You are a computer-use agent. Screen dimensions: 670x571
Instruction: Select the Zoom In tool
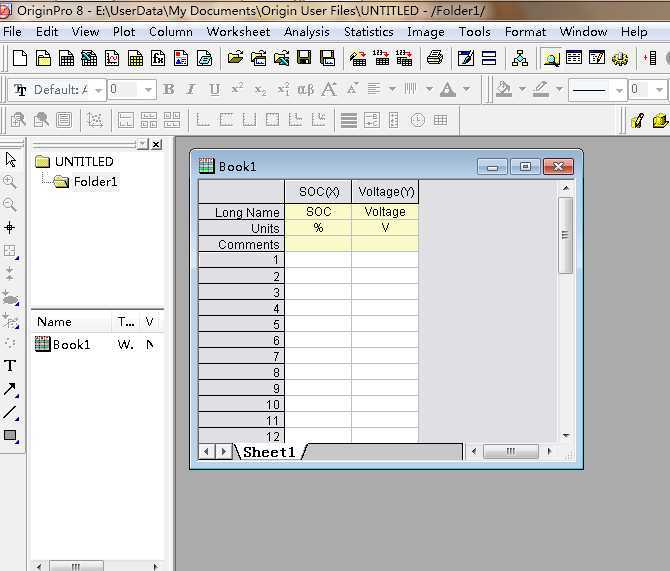(x=10, y=182)
